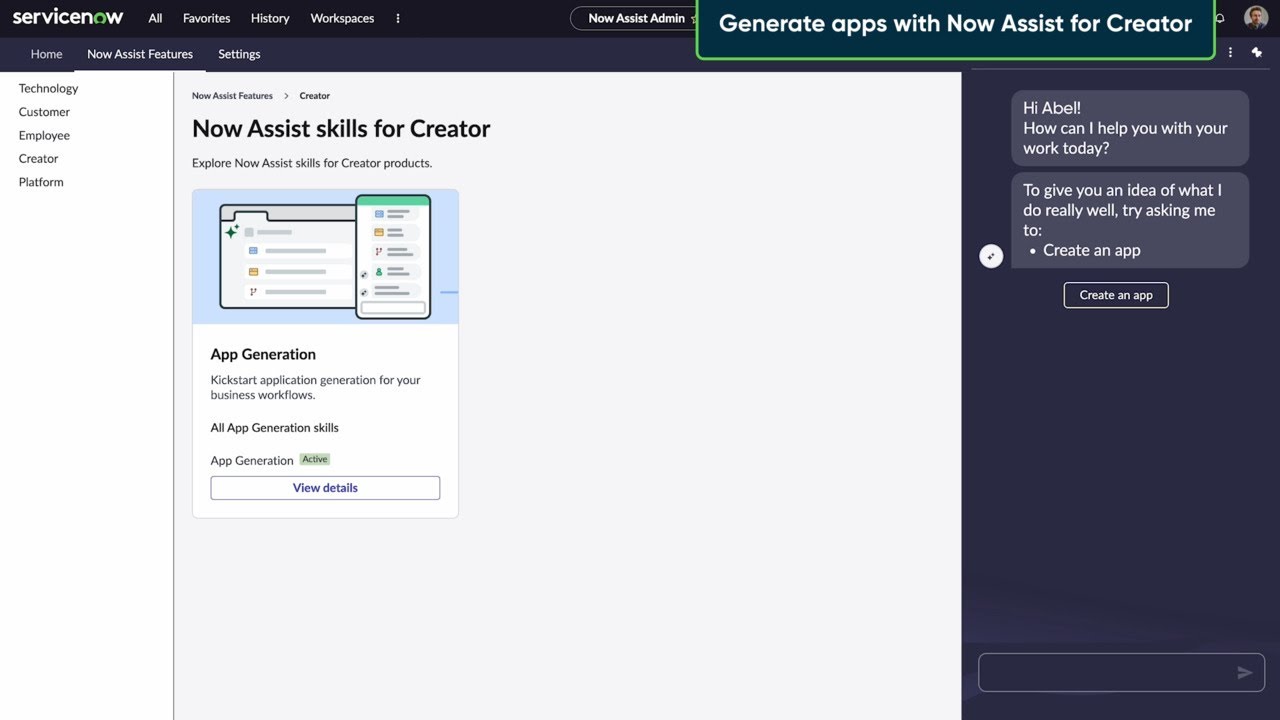Click View details on the App Generation card
This screenshot has height=720, width=1280.
point(325,487)
